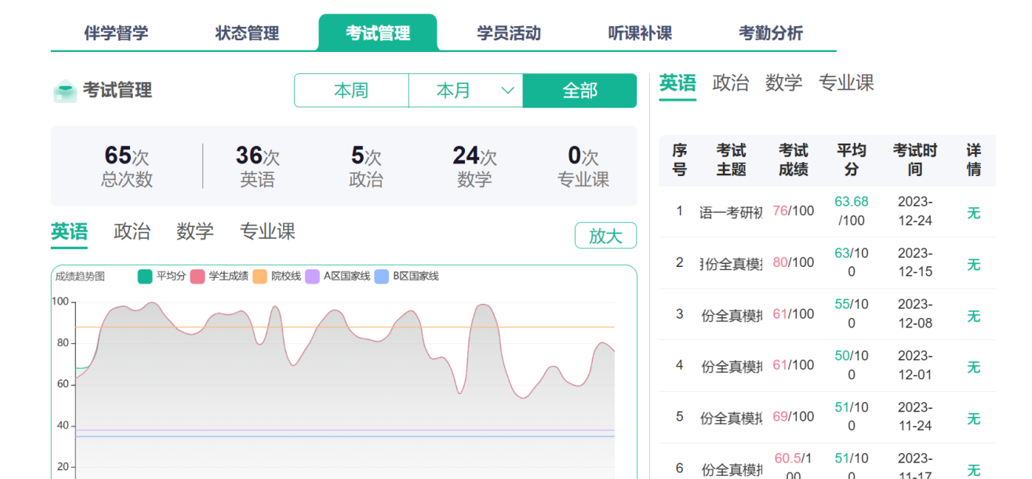Click the 详情 column header
Image resolution: width=1032 pixels, height=479 pixels.
973,160
